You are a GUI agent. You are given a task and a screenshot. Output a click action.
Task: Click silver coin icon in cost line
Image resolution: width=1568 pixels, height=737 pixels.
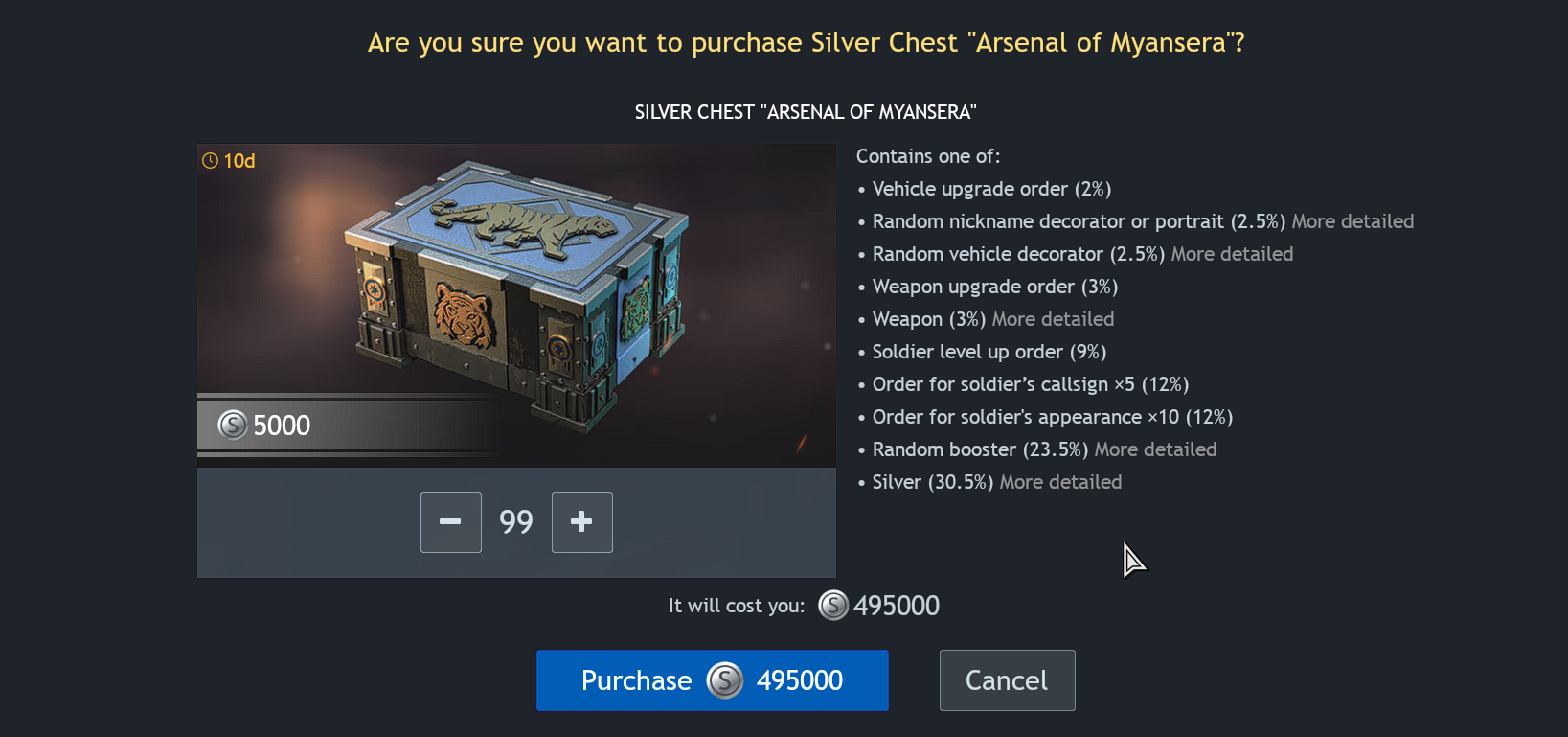833,605
